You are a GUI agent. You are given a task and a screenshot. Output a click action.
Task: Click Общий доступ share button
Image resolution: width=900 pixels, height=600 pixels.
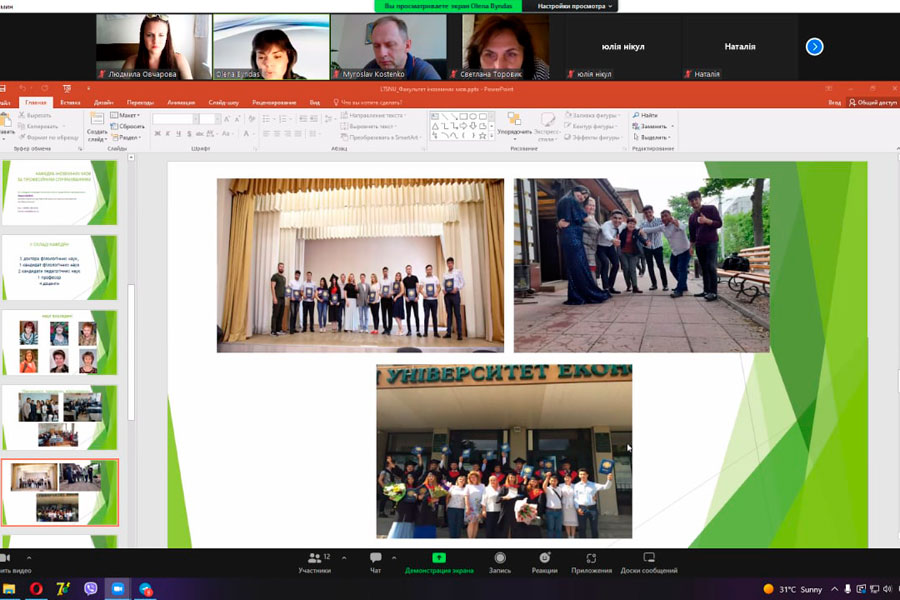tap(872, 102)
